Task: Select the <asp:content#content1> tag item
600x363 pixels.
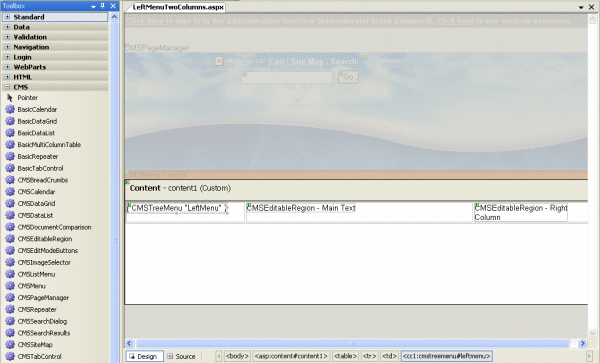Action: [291, 356]
